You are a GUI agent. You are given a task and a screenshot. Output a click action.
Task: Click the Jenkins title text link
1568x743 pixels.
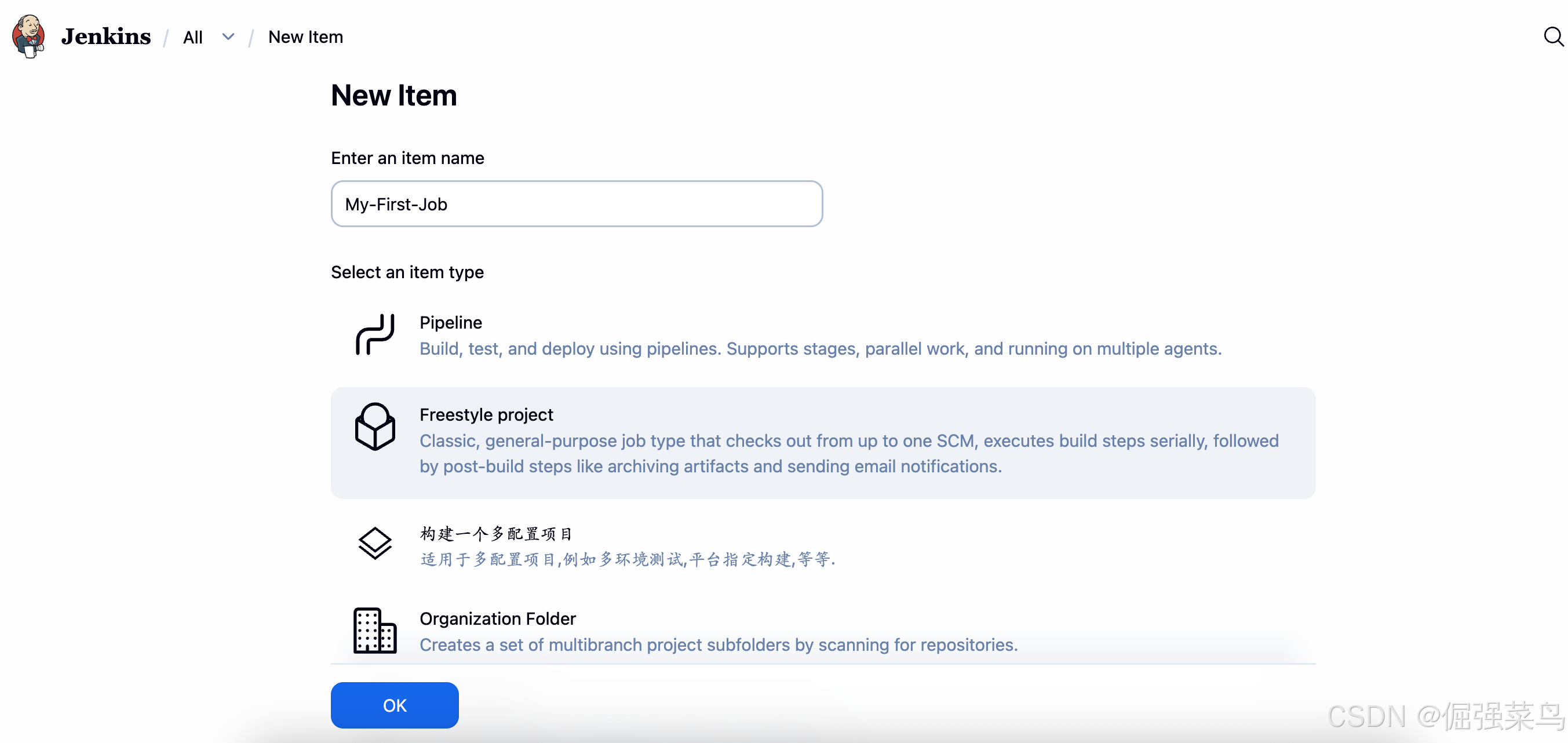tap(106, 37)
